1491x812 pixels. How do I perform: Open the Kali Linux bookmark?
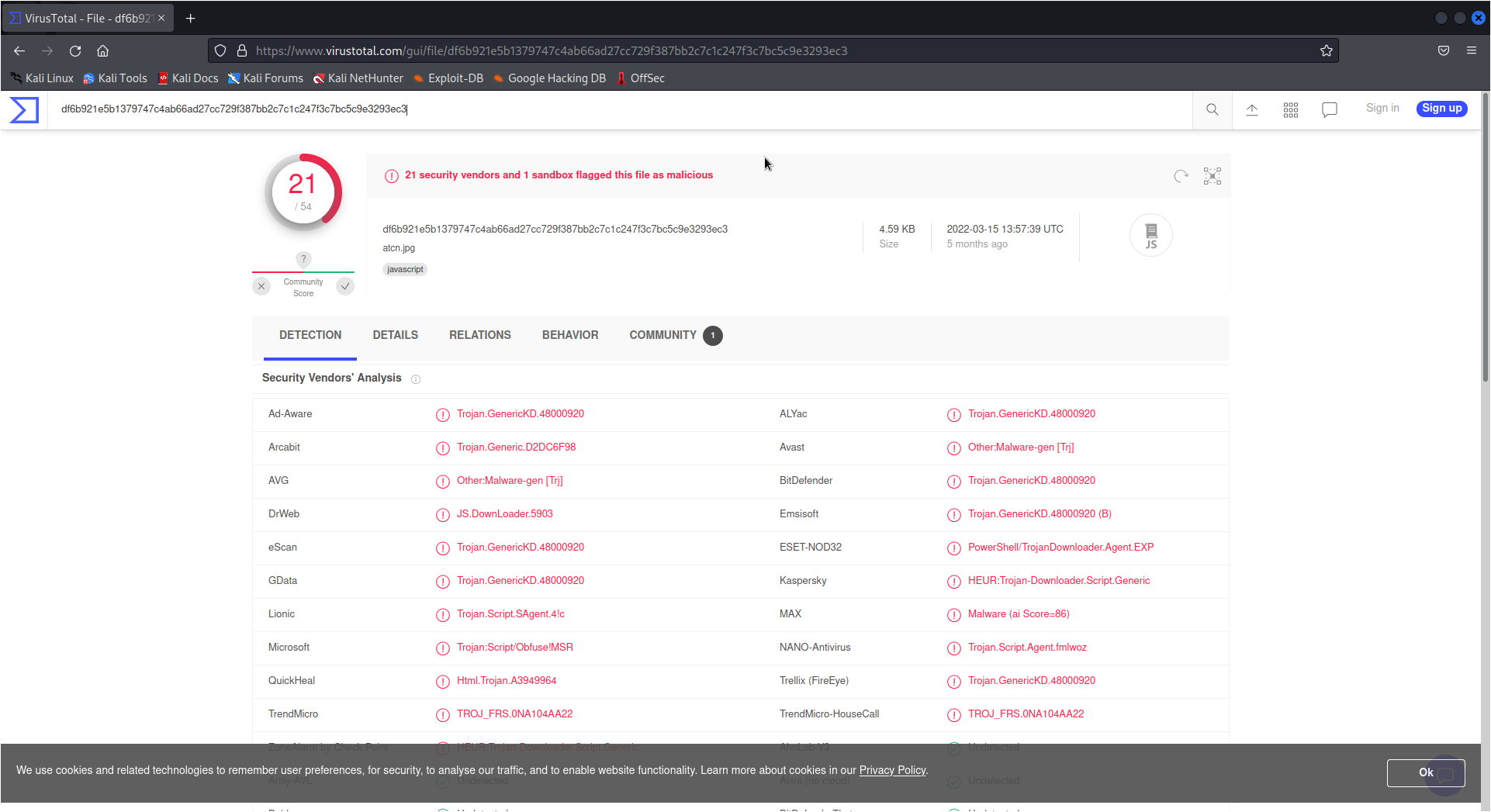point(43,78)
